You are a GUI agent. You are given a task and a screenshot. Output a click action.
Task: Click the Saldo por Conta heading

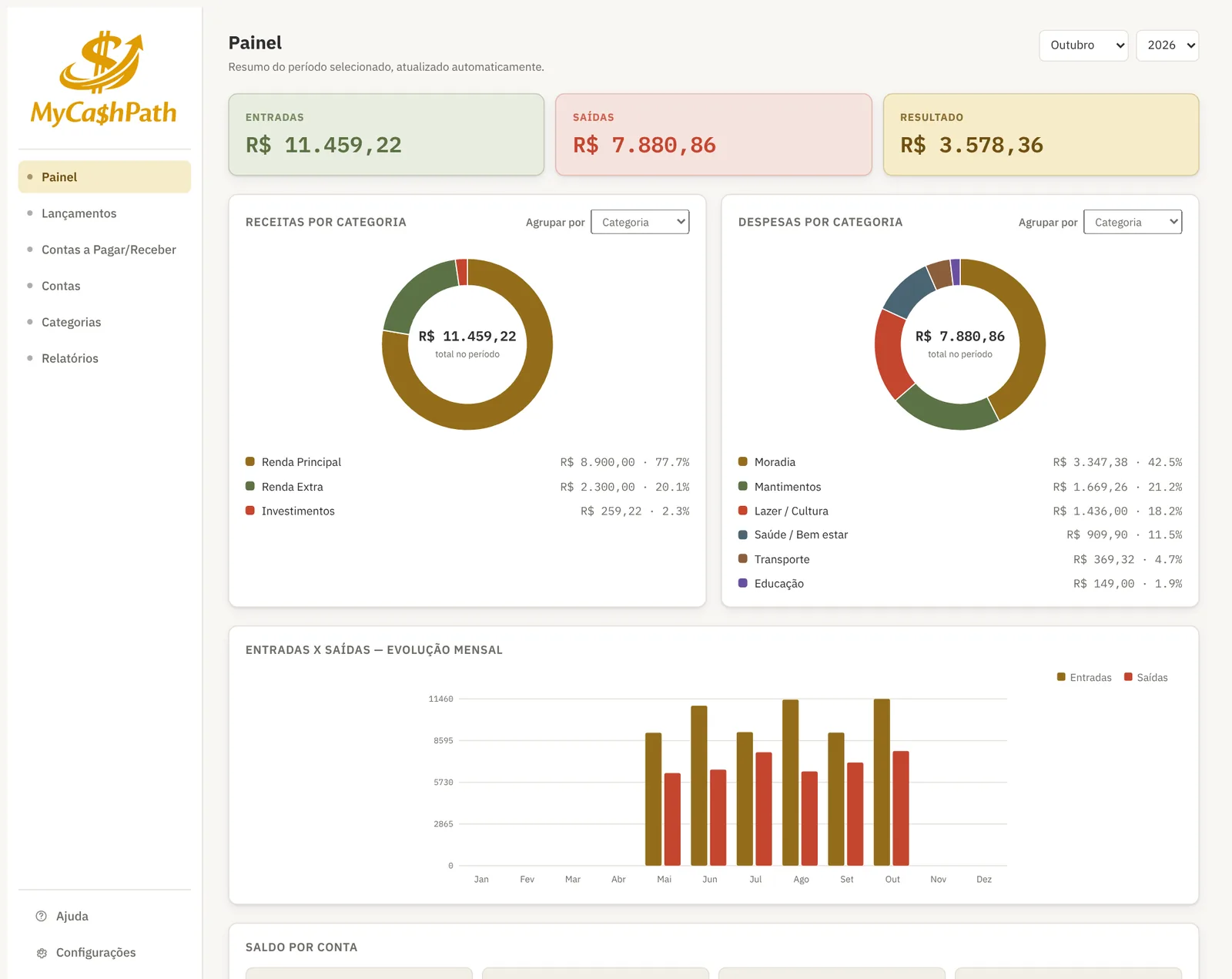pyautogui.click(x=301, y=947)
